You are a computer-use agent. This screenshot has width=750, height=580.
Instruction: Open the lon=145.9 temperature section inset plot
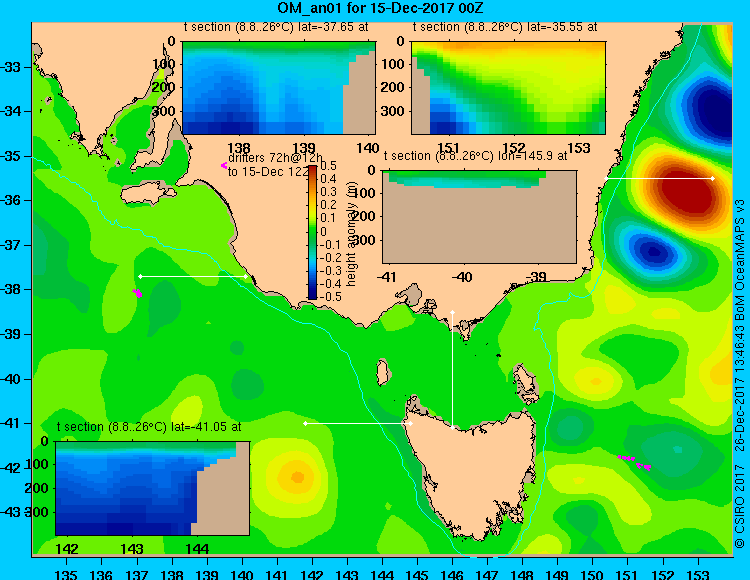(479, 216)
